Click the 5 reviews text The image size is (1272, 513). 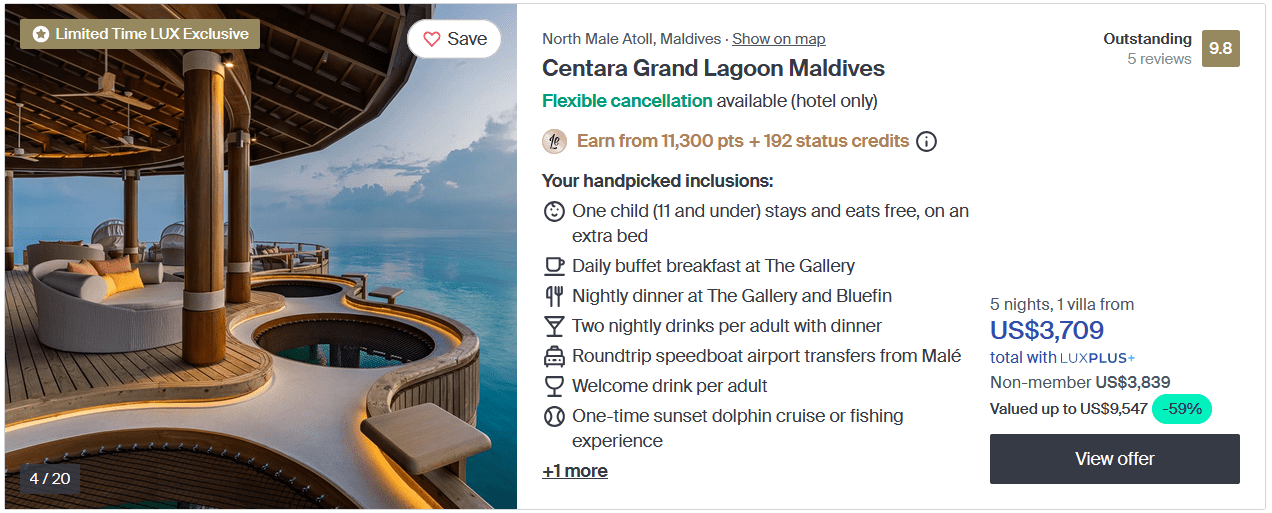click(1159, 59)
